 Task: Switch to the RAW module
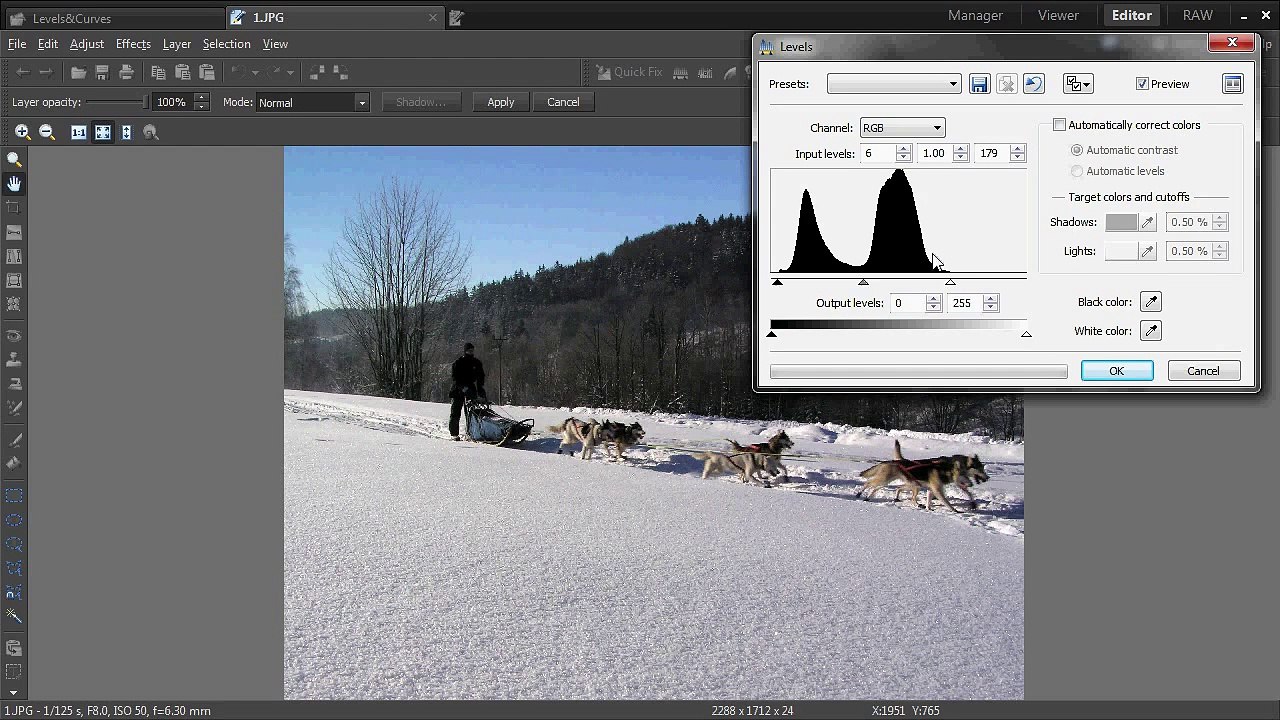point(1197,15)
